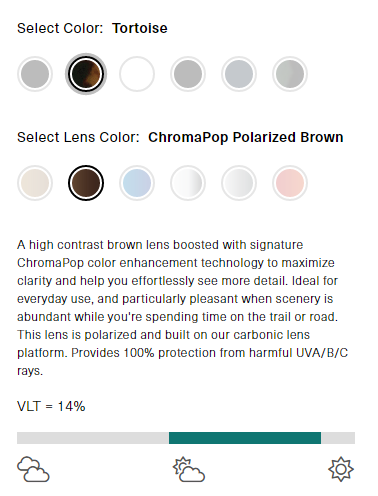Screen dimensions: 378x496
Task: Choose the pink lens color swatch
Action: [290, 183]
